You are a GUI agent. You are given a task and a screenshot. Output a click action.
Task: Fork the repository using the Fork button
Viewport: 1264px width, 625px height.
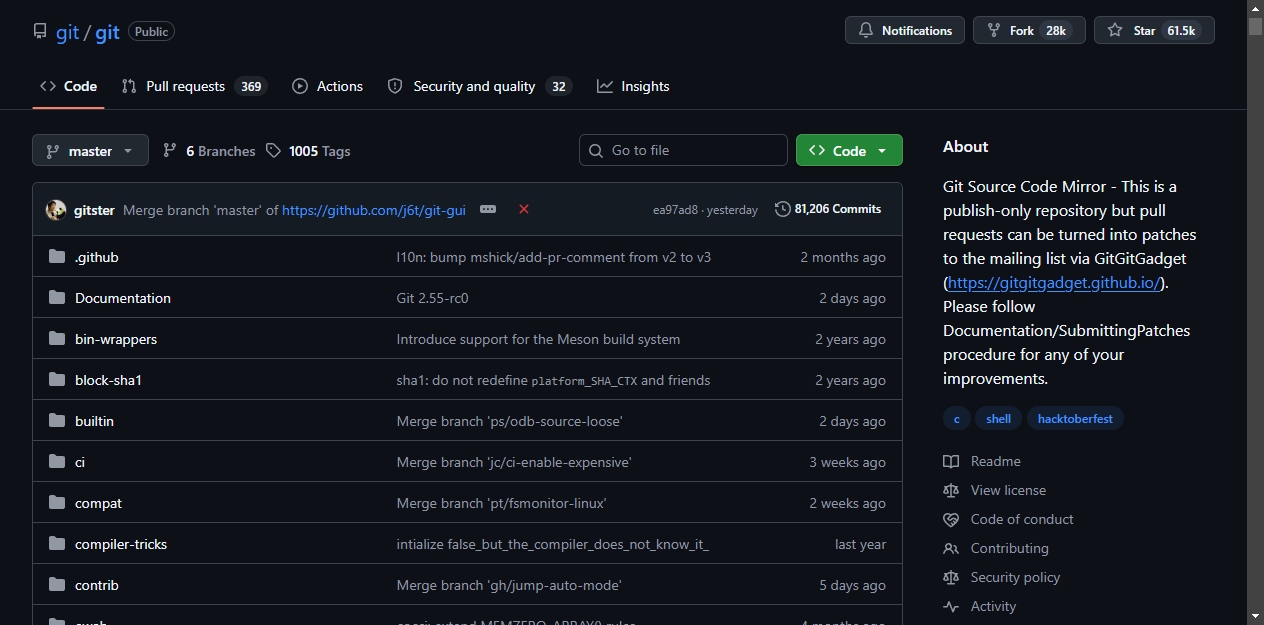1029,30
